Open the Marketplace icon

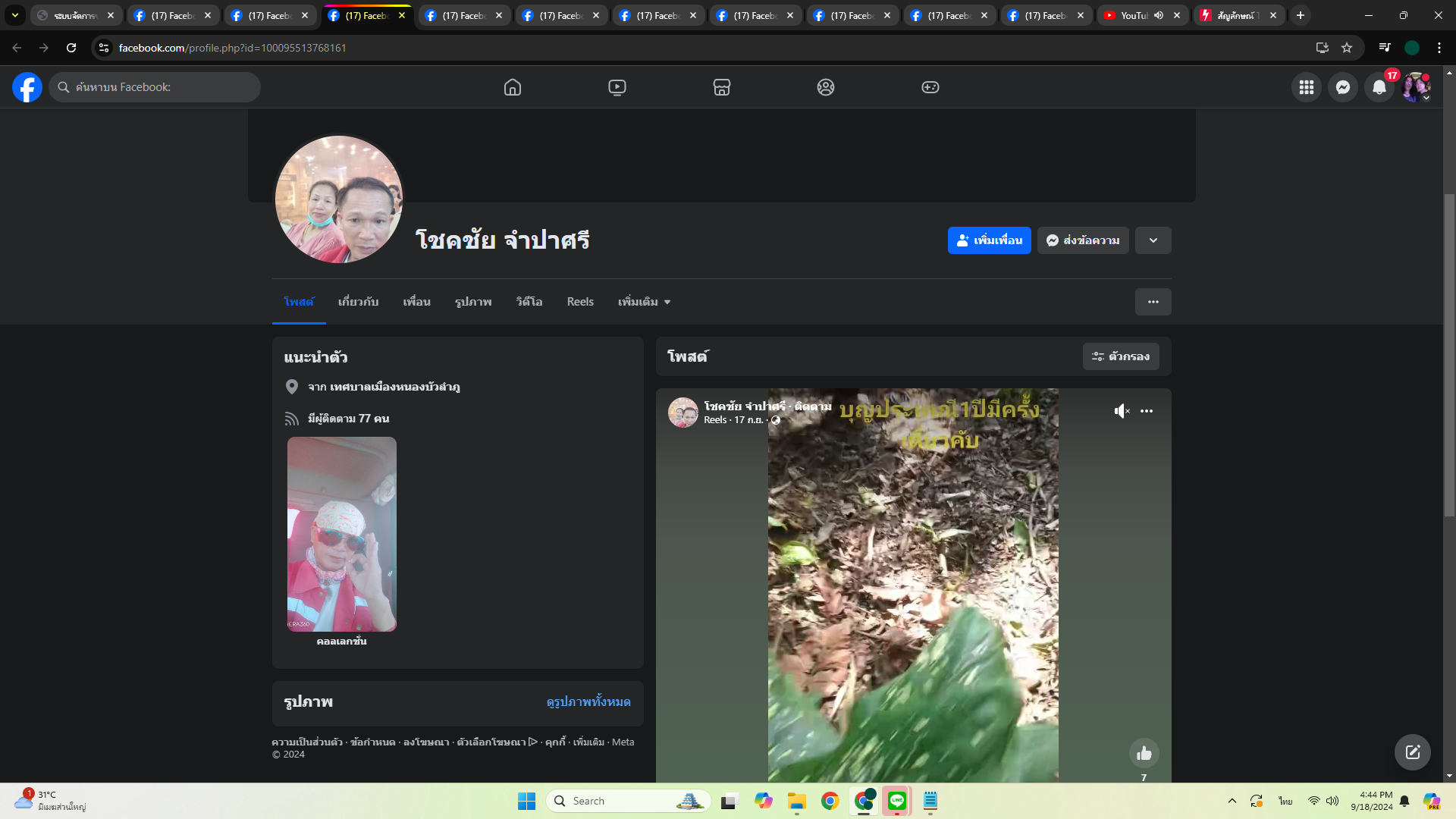click(x=721, y=87)
